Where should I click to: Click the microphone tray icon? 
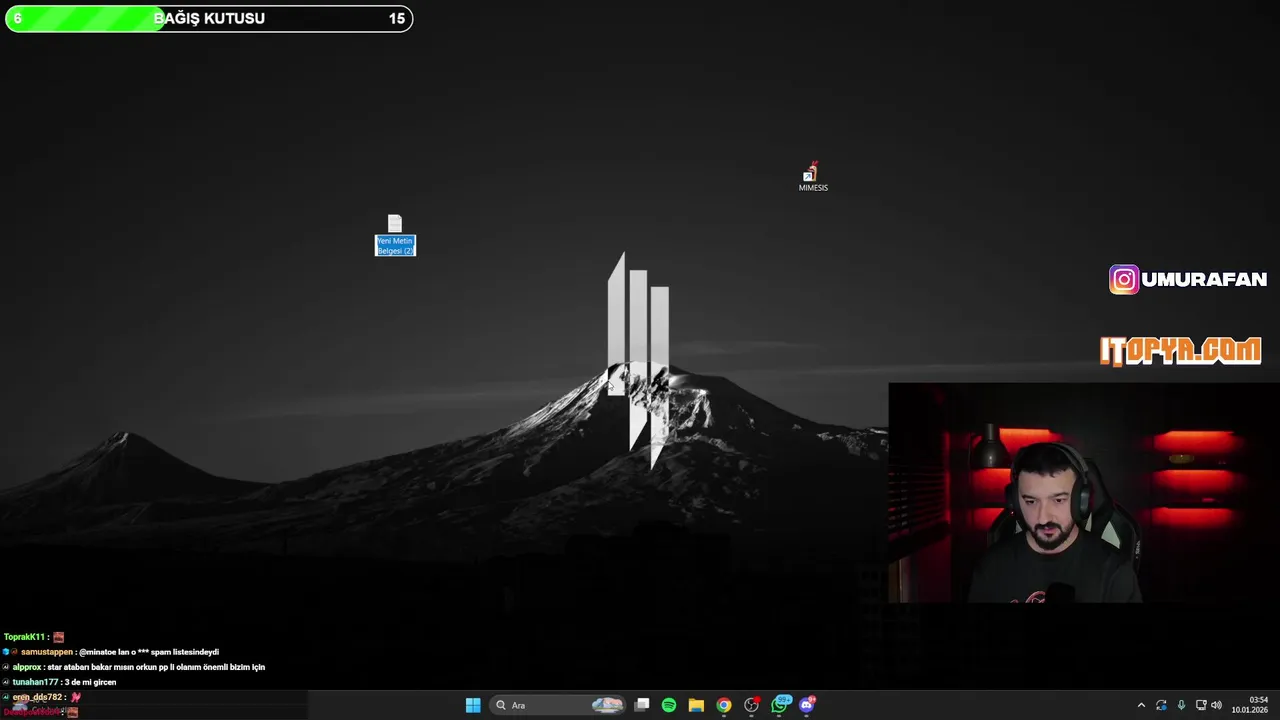[1181, 705]
